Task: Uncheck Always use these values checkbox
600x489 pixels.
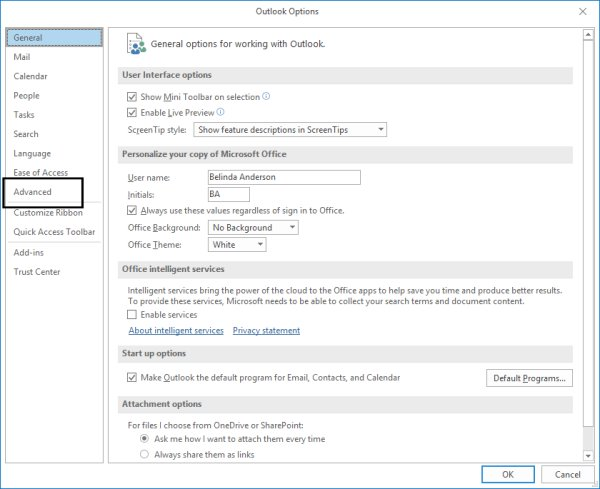Action: [132, 210]
